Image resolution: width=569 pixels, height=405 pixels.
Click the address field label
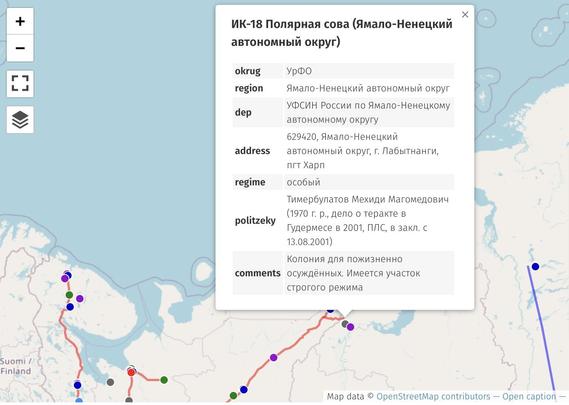click(x=252, y=151)
